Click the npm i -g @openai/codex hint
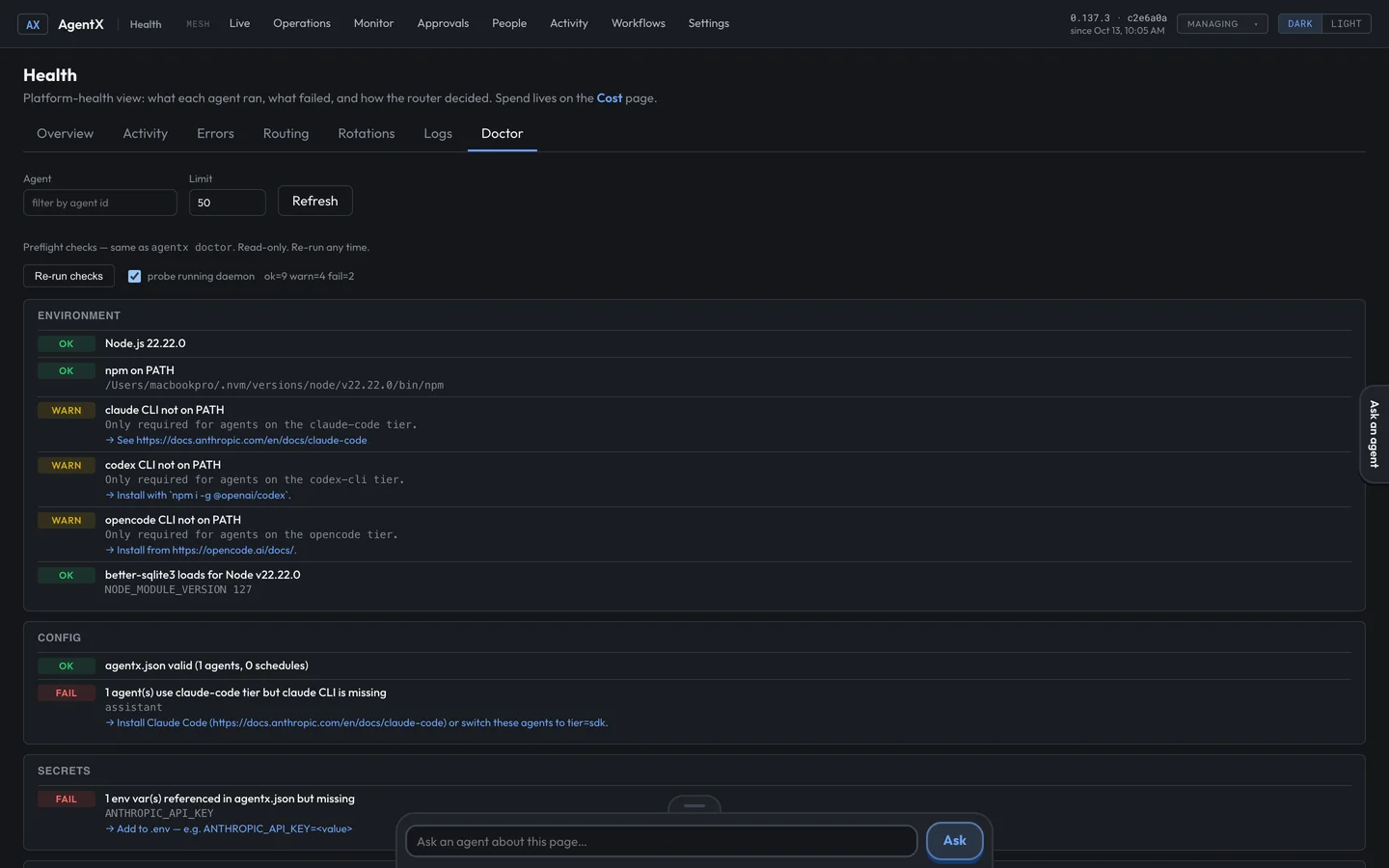This screenshot has width=1389, height=868. (198, 496)
